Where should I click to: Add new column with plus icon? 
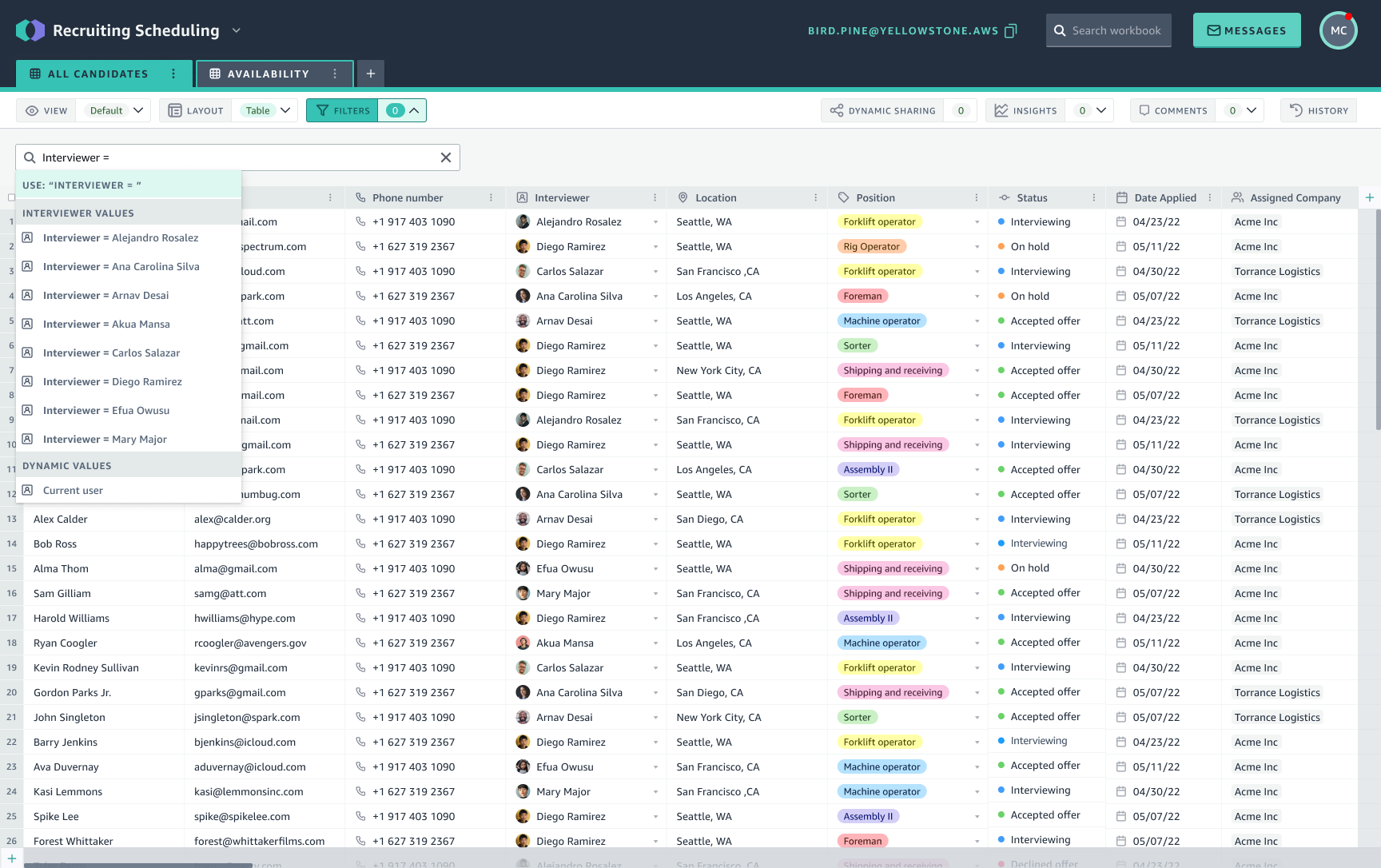click(1369, 197)
